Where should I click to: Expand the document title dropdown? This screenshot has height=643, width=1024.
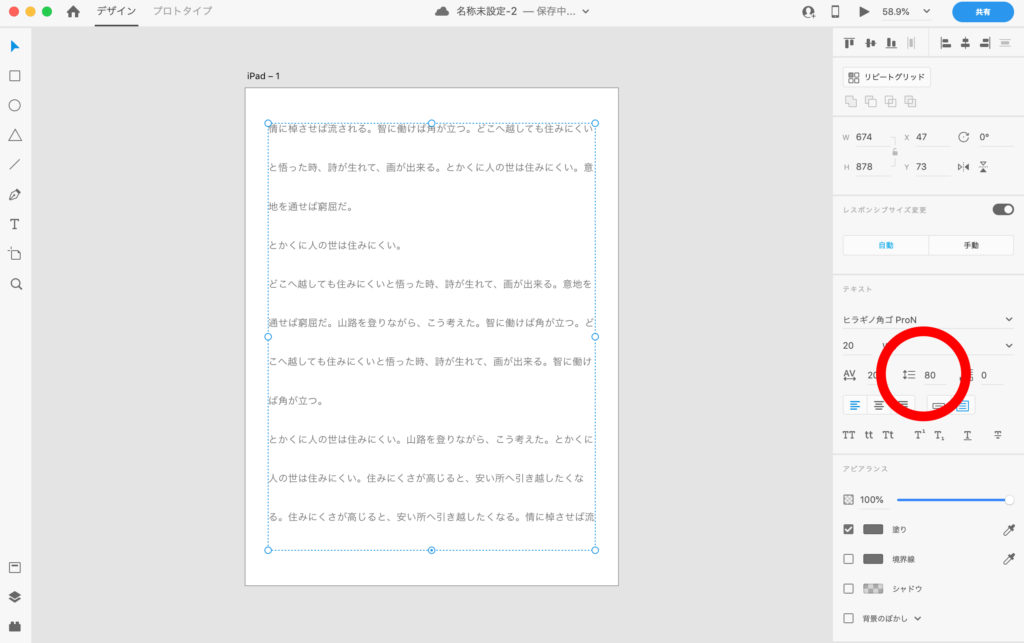click(586, 12)
